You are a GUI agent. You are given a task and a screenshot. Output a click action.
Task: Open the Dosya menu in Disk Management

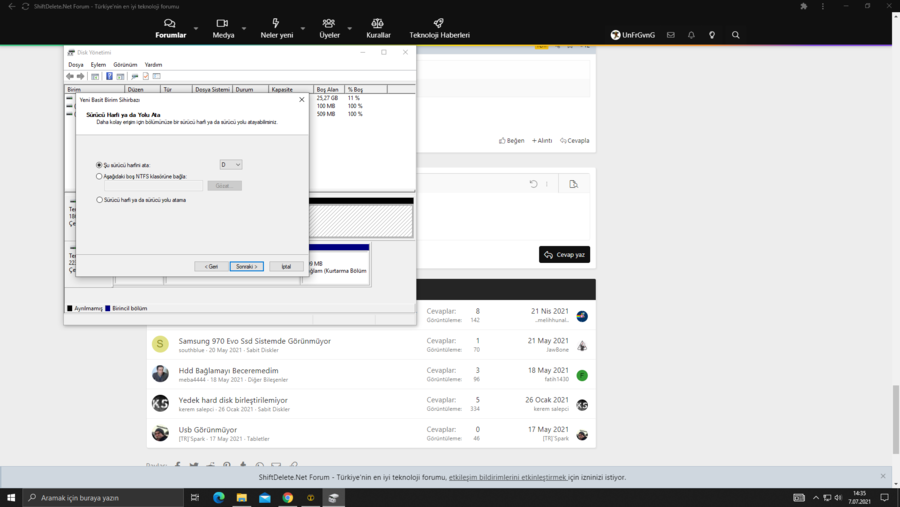(x=76, y=65)
